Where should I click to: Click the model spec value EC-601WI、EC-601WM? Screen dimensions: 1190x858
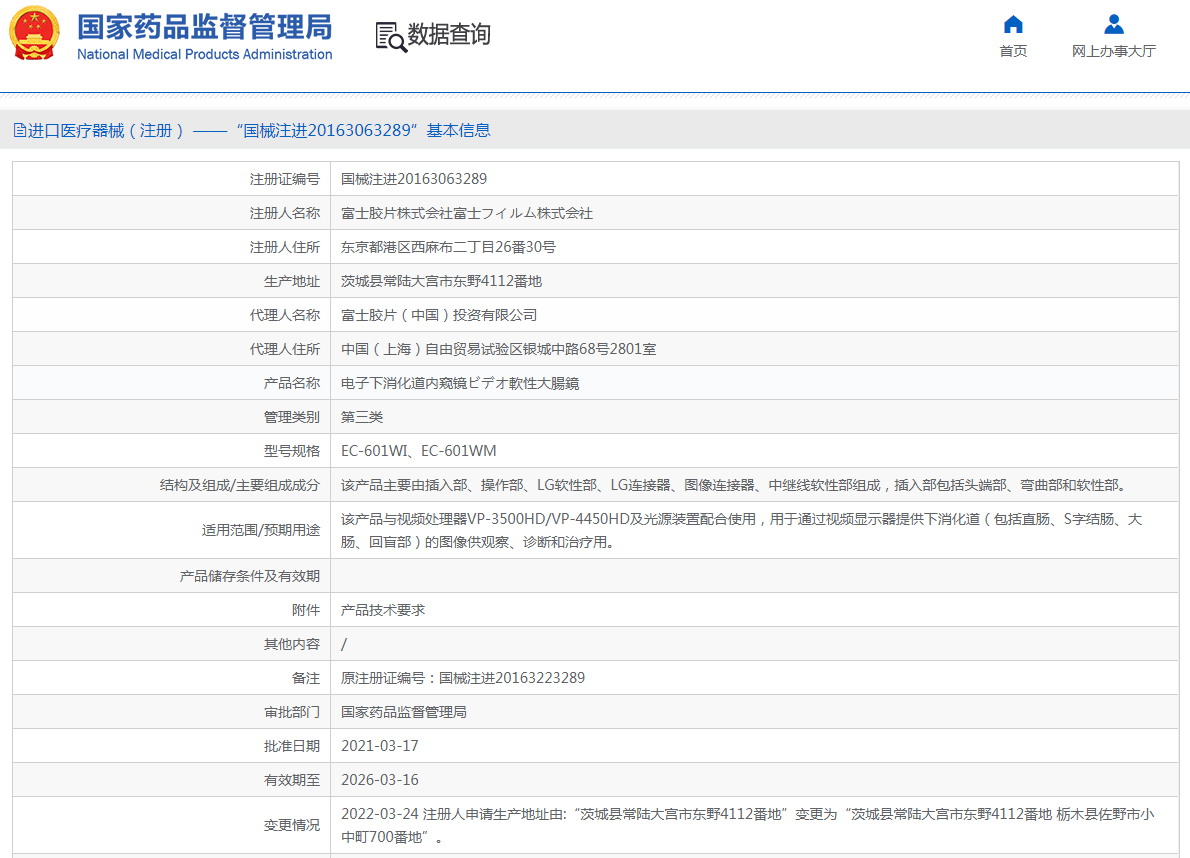pos(418,451)
